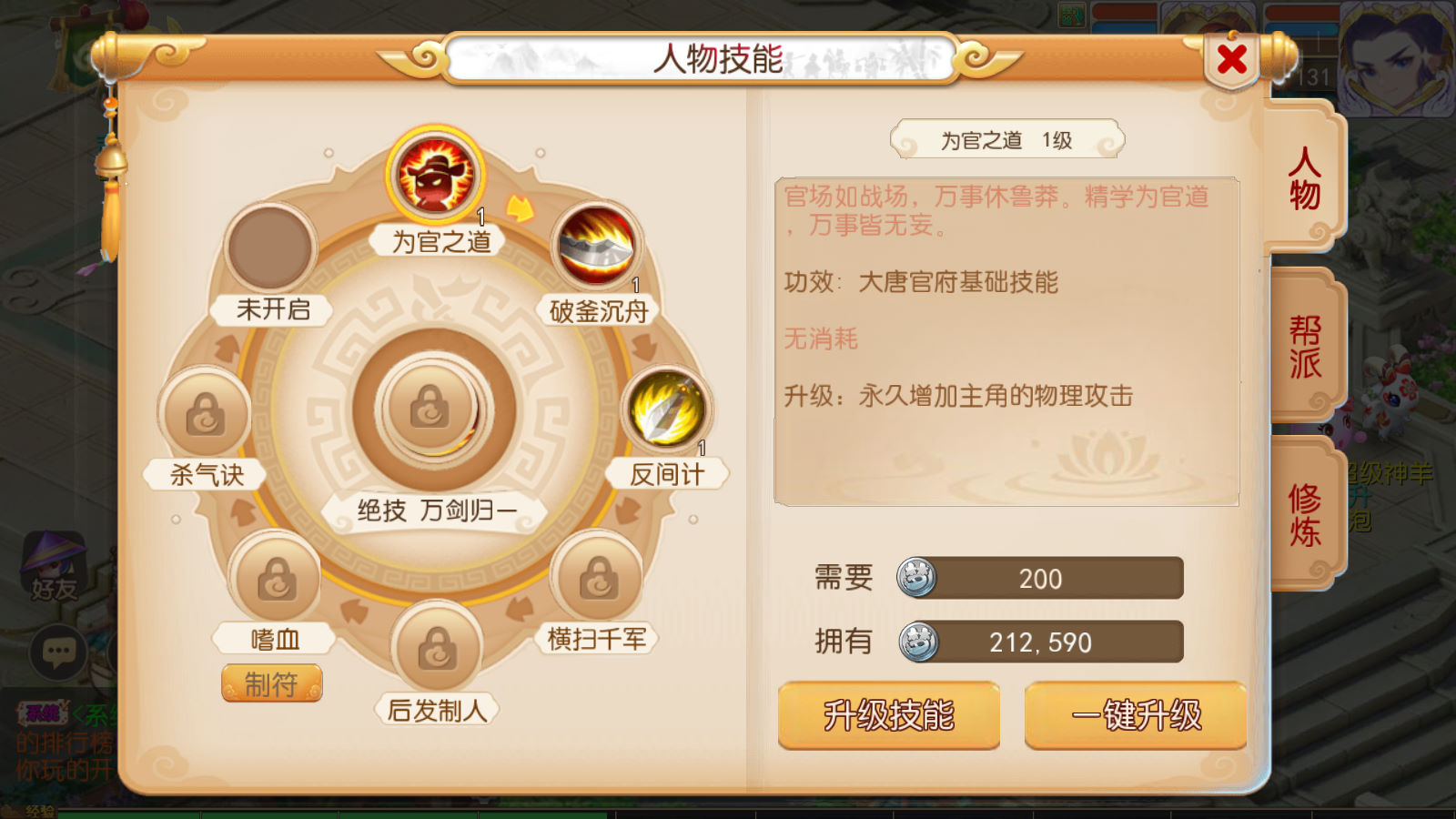This screenshot has height=819, width=1456.
Task: Switch to the 帮派 tab
Action: [1305, 347]
